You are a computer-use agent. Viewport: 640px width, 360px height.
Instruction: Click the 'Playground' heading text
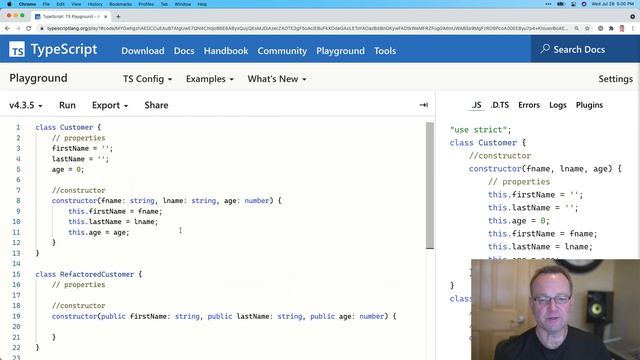[x=38, y=78]
